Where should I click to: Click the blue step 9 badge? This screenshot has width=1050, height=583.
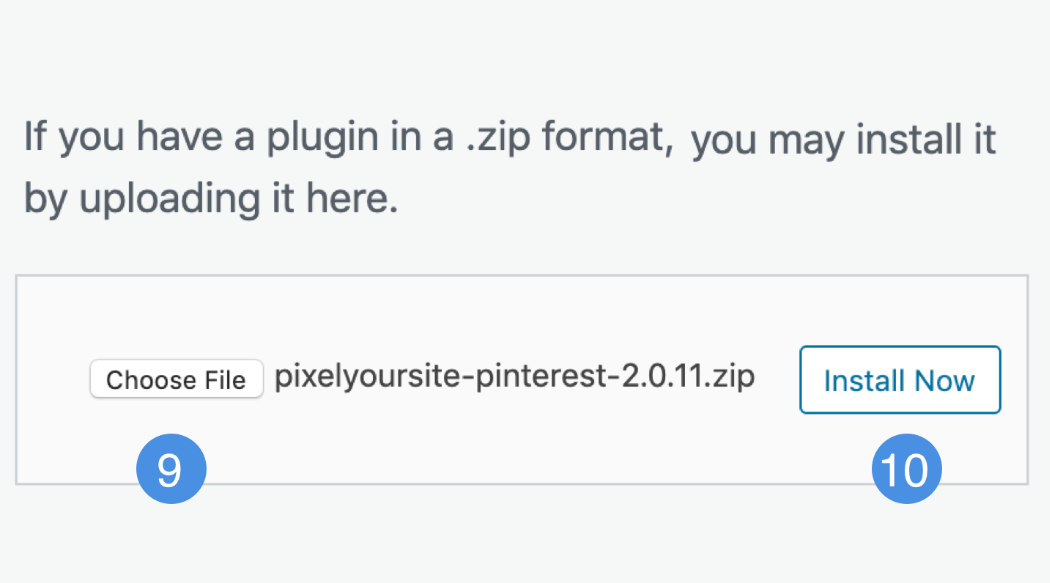(170, 469)
